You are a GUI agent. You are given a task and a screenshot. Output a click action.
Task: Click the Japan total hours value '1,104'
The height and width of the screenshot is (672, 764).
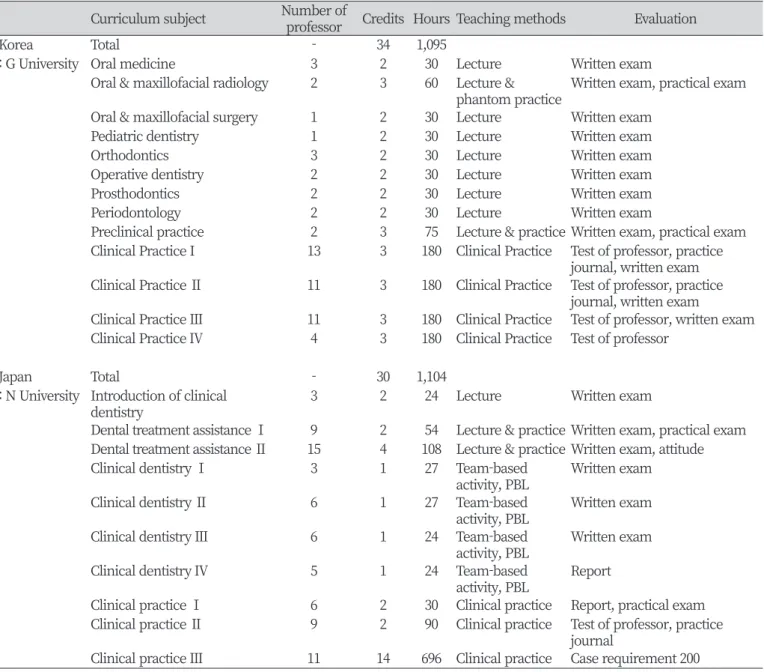pyautogui.click(x=431, y=377)
